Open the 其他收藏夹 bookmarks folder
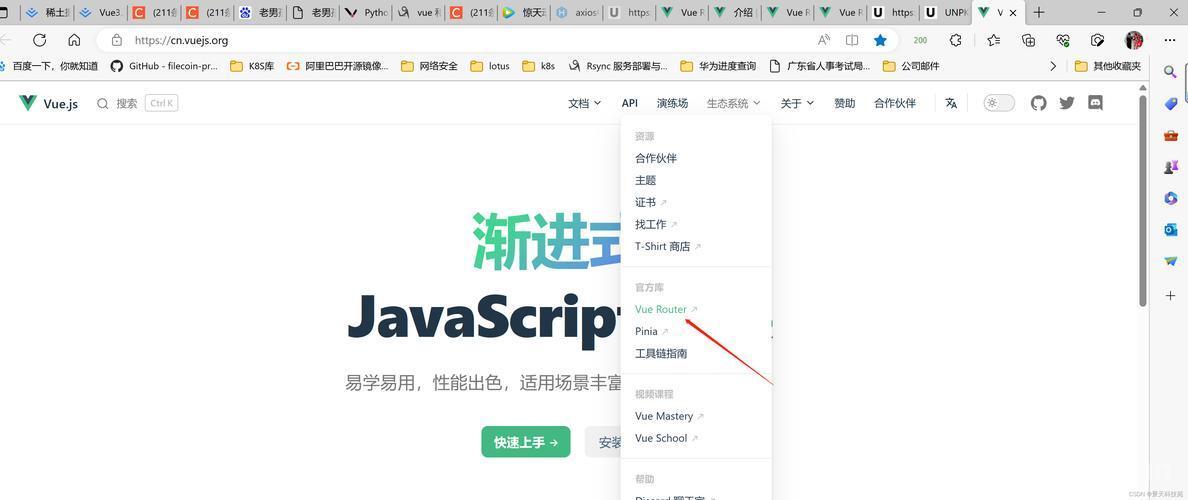This screenshot has width=1188, height=500. [x=1108, y=66]
